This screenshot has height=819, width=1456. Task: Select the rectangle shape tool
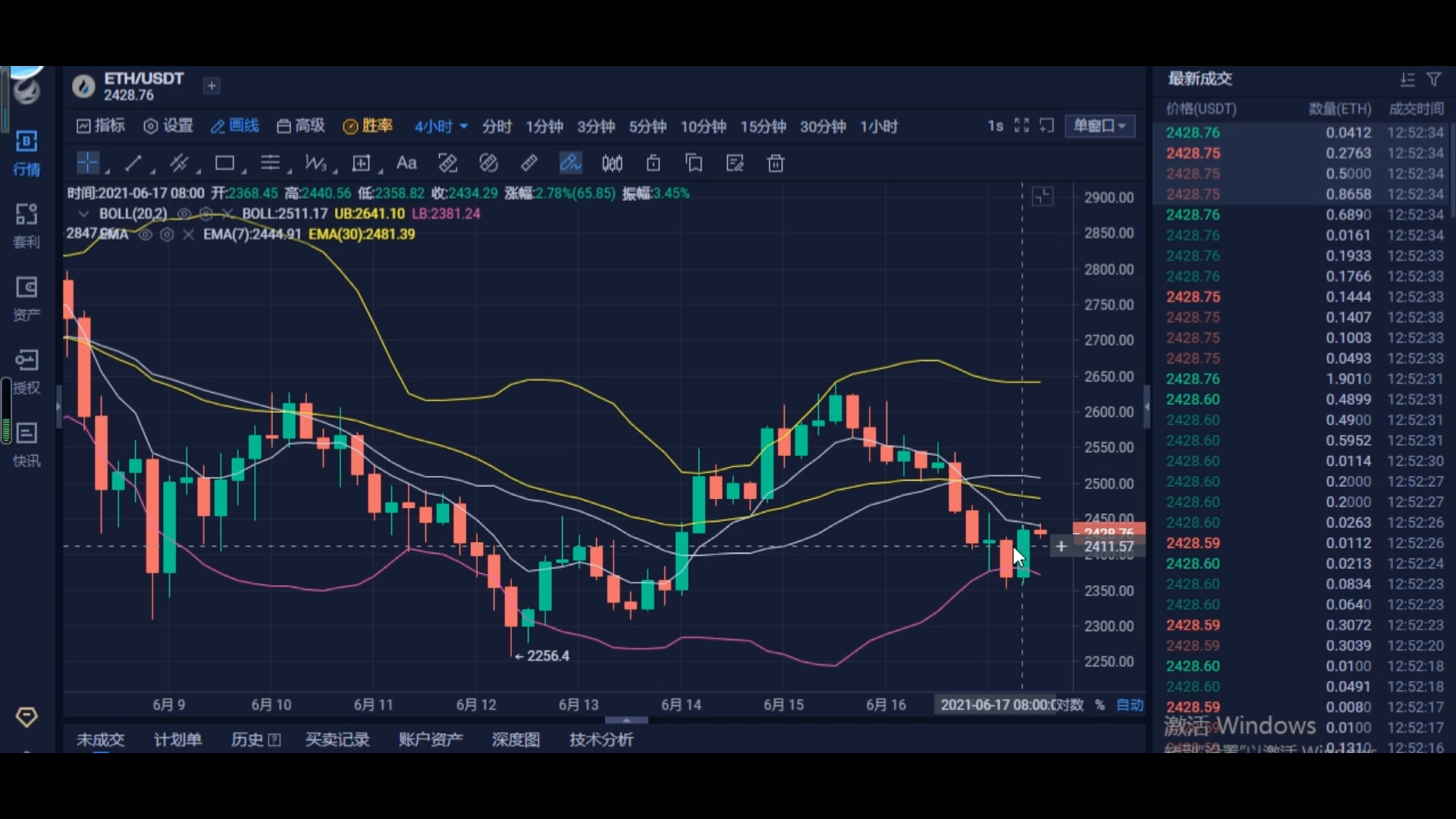(x=224, y=162)
